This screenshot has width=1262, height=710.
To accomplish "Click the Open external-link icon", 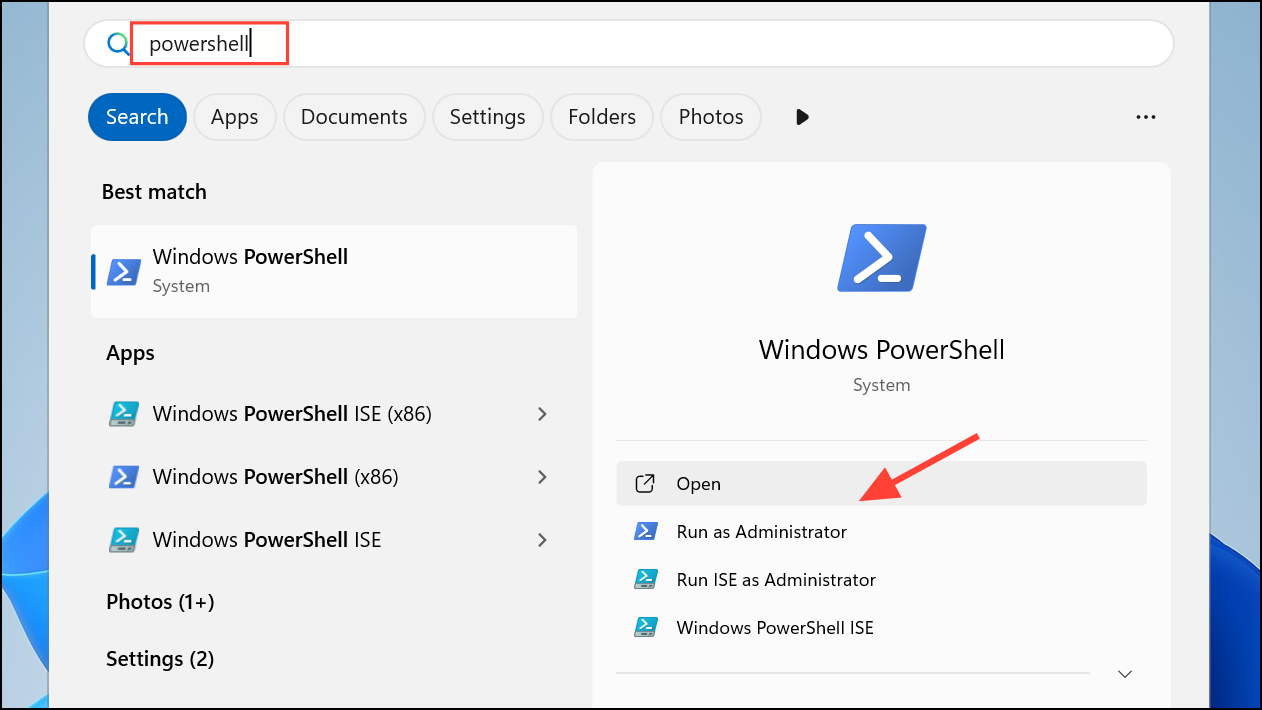I will pos(646,484).
